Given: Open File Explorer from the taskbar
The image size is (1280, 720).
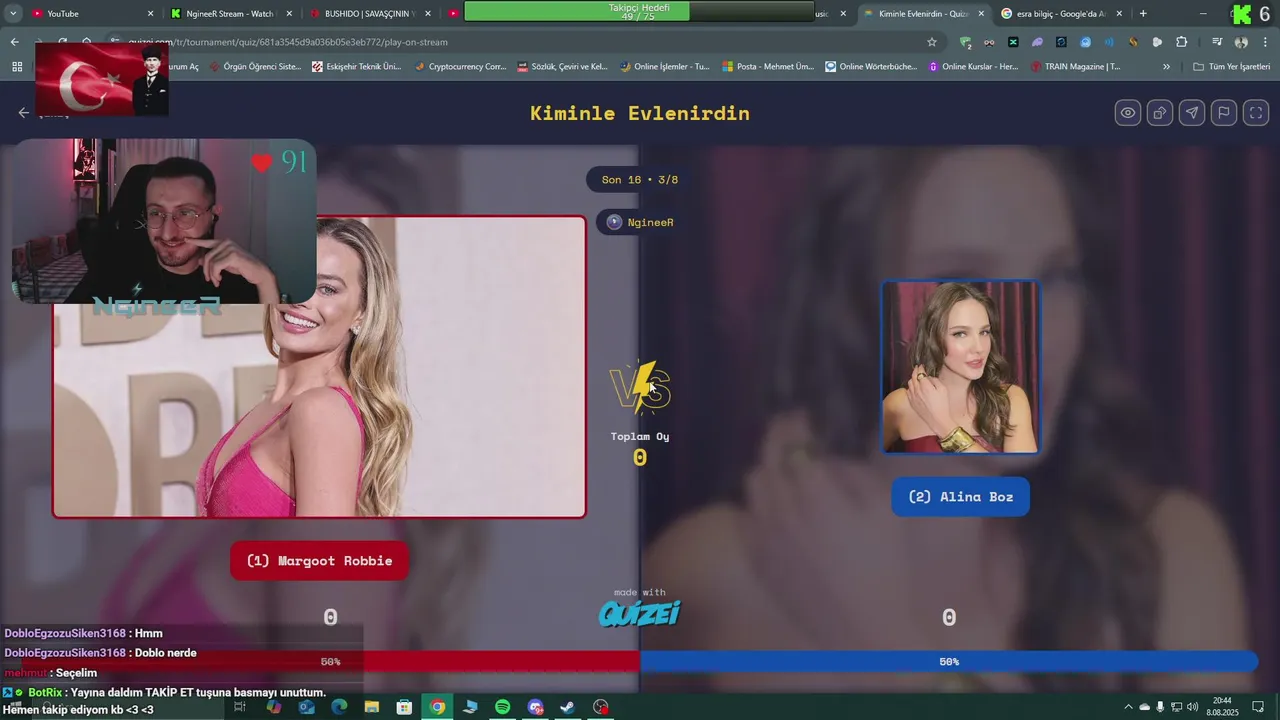Looking at the screenshot, I should click(x=372, y=707).
